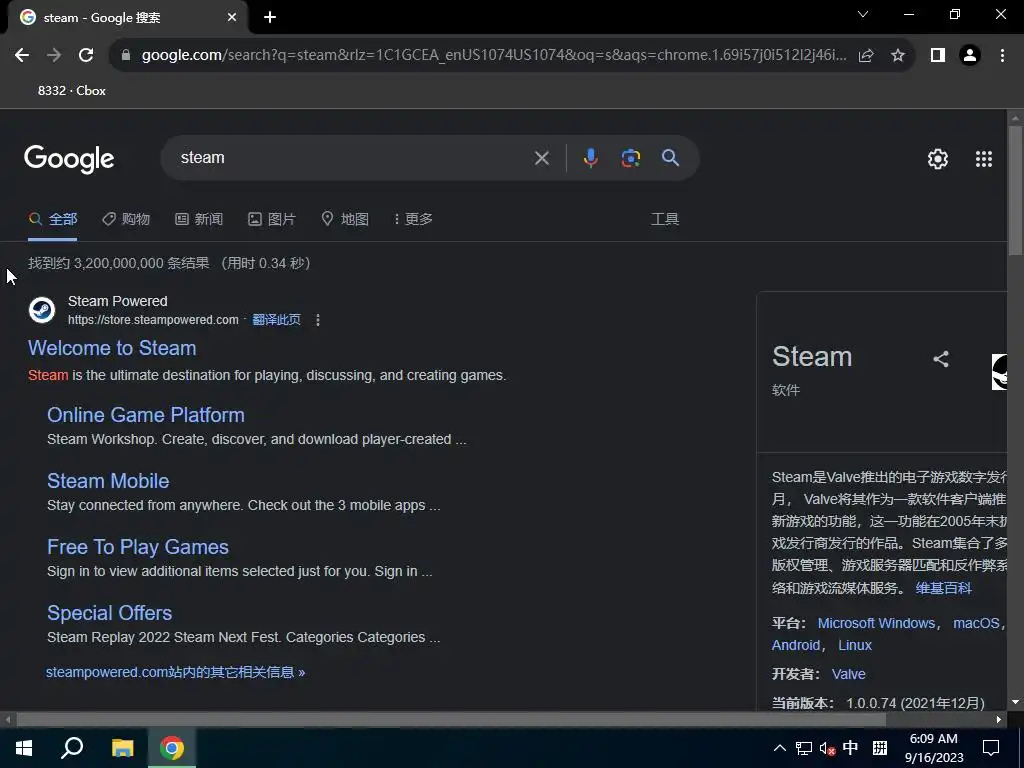The height and width of the screenshot is (768, 1024).
Task: Click horizontal scrollbar right arrow
Action: pyautogui.click(x=999, y=720)
